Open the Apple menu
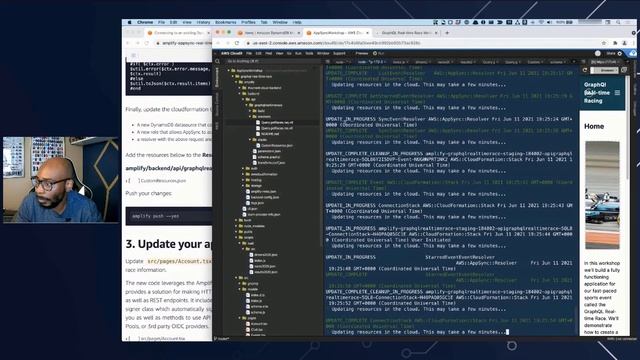The image size is (640, 360). (130, 22)
